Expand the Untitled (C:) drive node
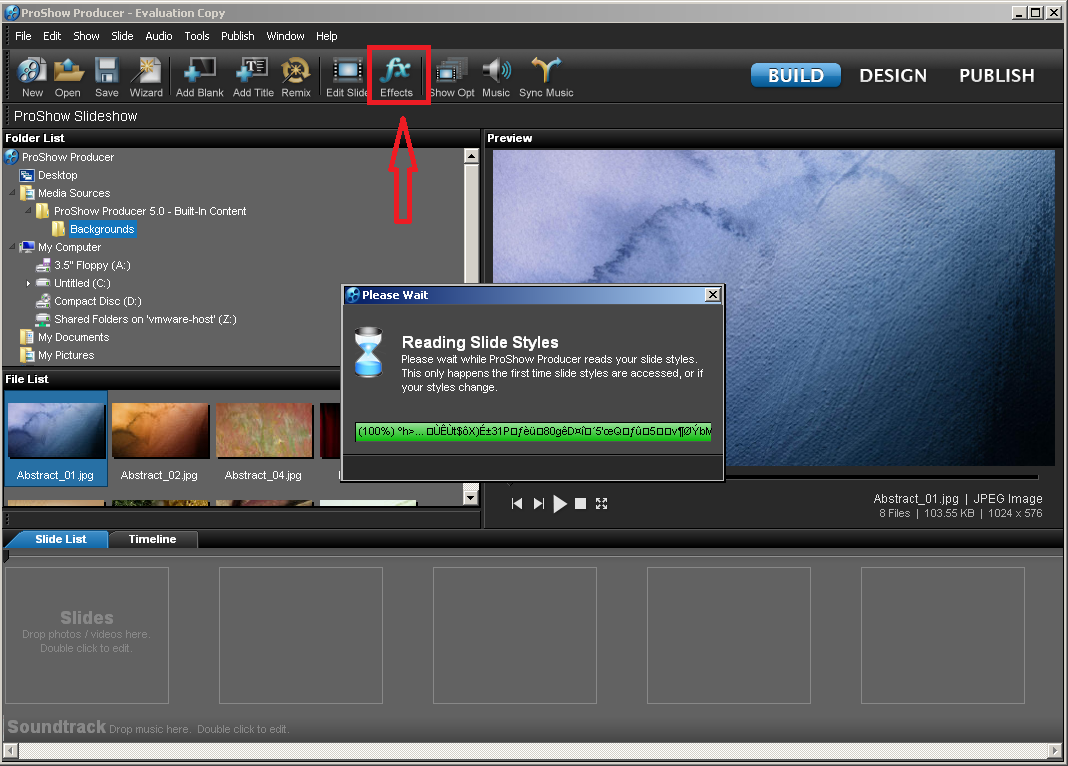1068x766 pixels. click(x=28, y=283)
